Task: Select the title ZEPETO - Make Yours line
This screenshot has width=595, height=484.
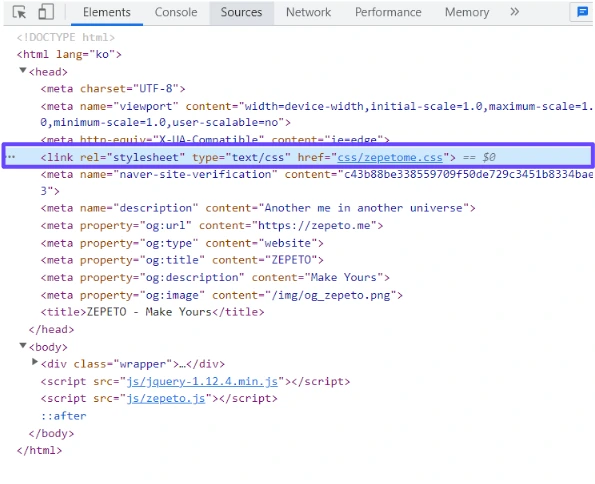Action: (153, 312)
